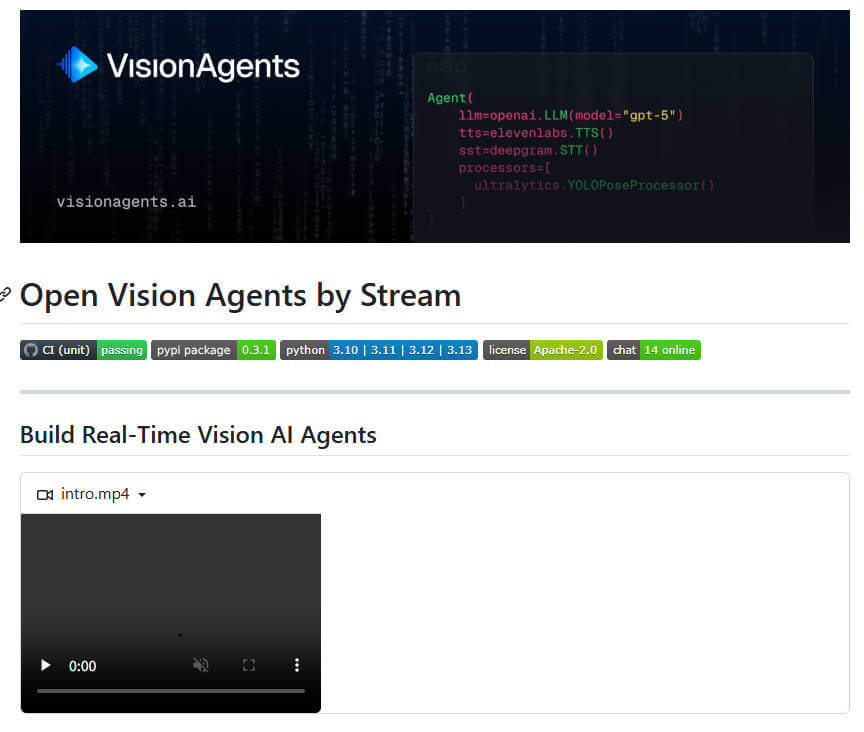The height and width of the screenshot is (732, 864).
Task: Click the GitHub octocat logo on the CI badge
Action: pos(32,350)
